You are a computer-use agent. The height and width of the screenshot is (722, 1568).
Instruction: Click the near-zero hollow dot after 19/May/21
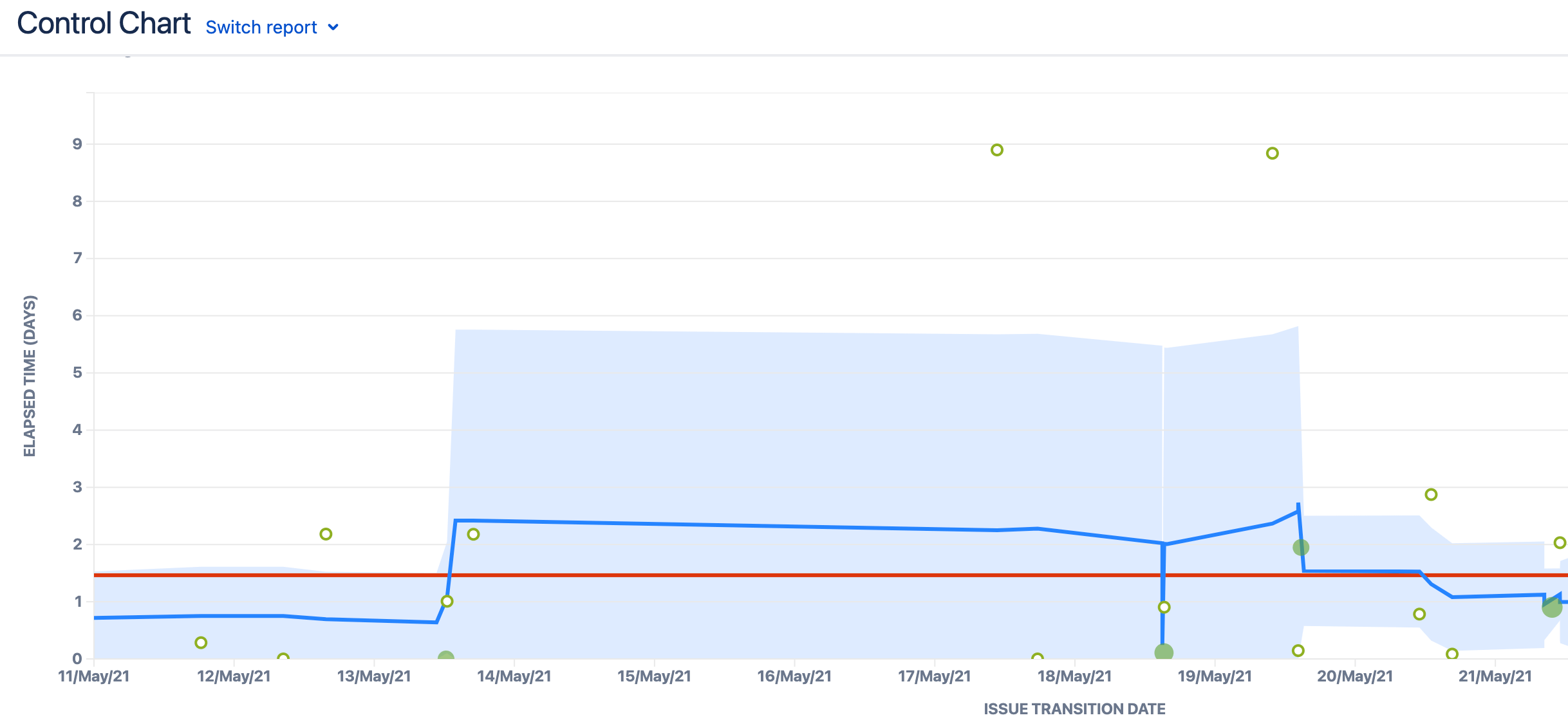[1298, 651]
